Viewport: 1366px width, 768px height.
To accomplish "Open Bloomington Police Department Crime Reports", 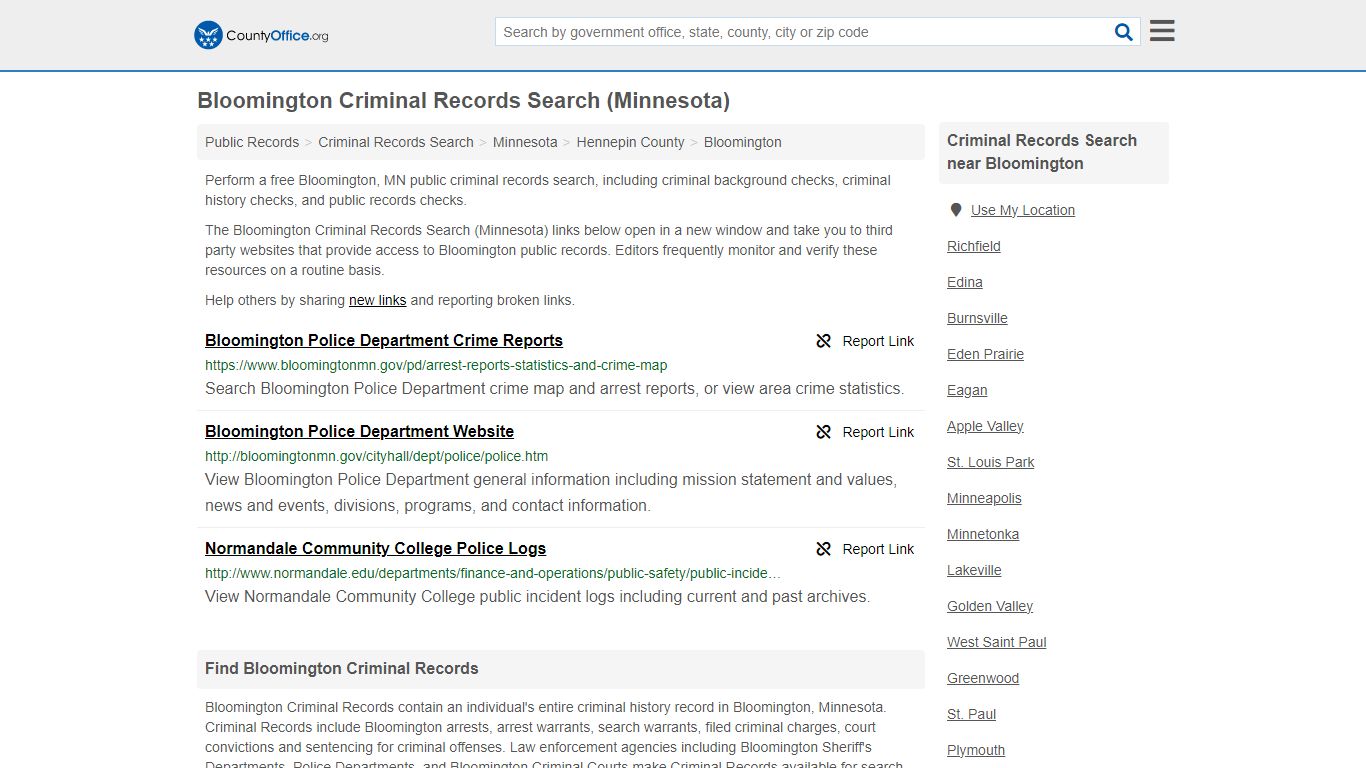I will click(384, 340).
